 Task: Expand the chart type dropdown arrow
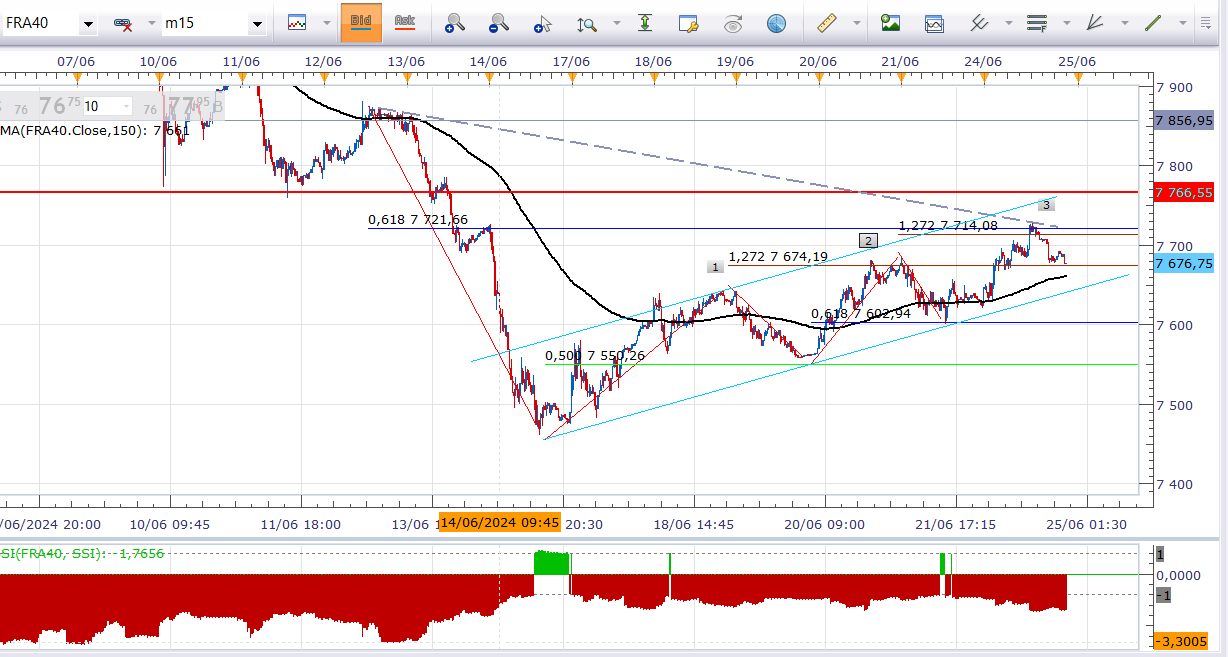point(326,23)
